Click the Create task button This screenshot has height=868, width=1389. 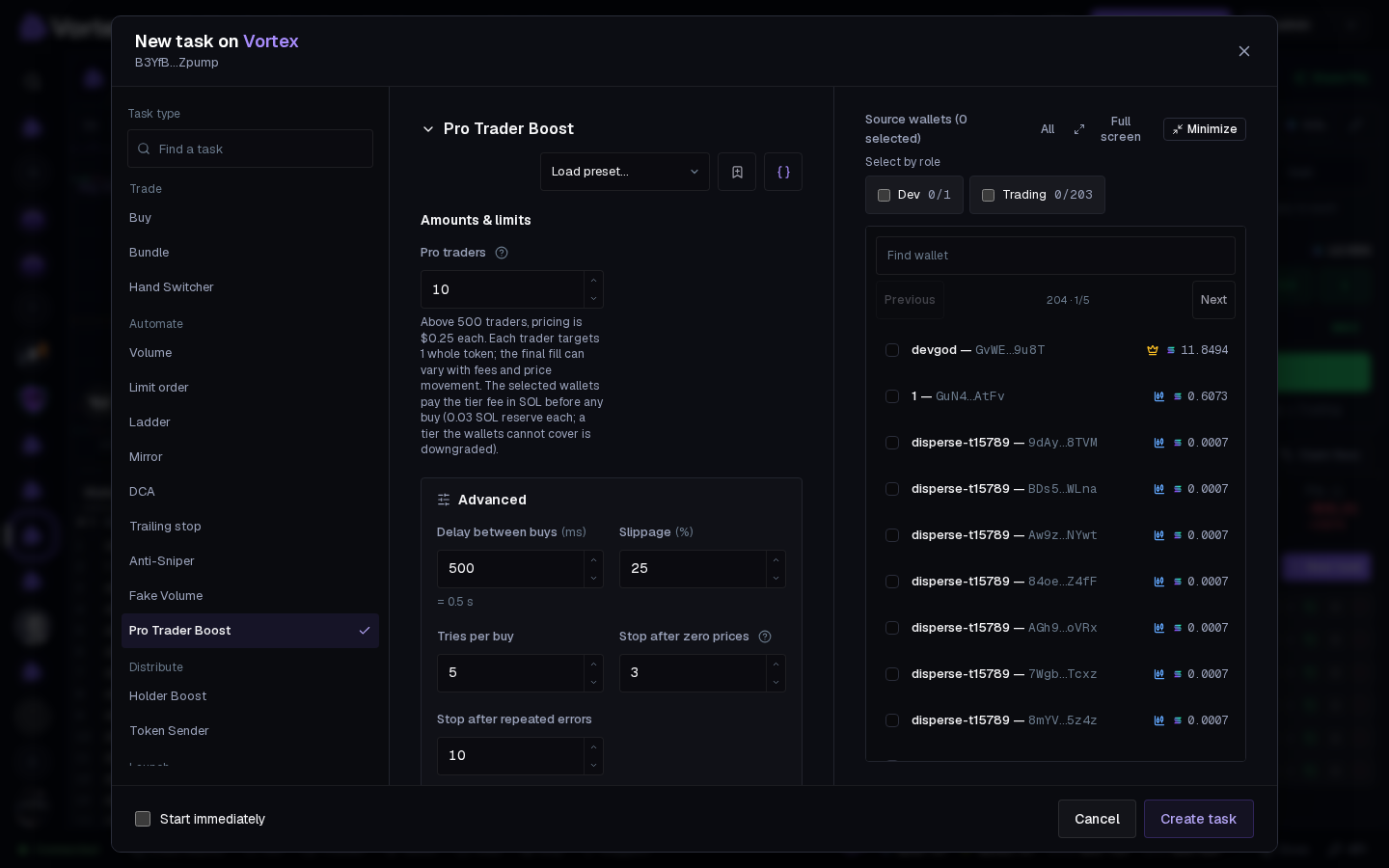[x=1199, y=819]
